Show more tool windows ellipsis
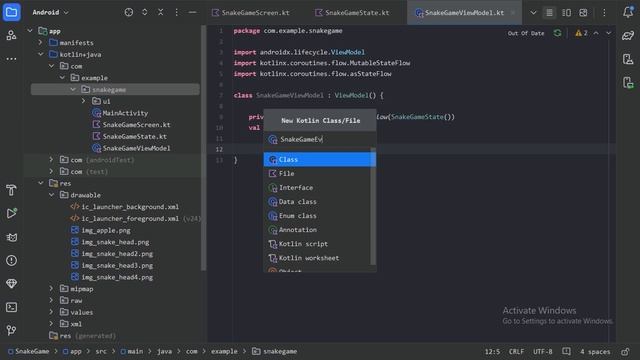 click(x=11, y=59)
